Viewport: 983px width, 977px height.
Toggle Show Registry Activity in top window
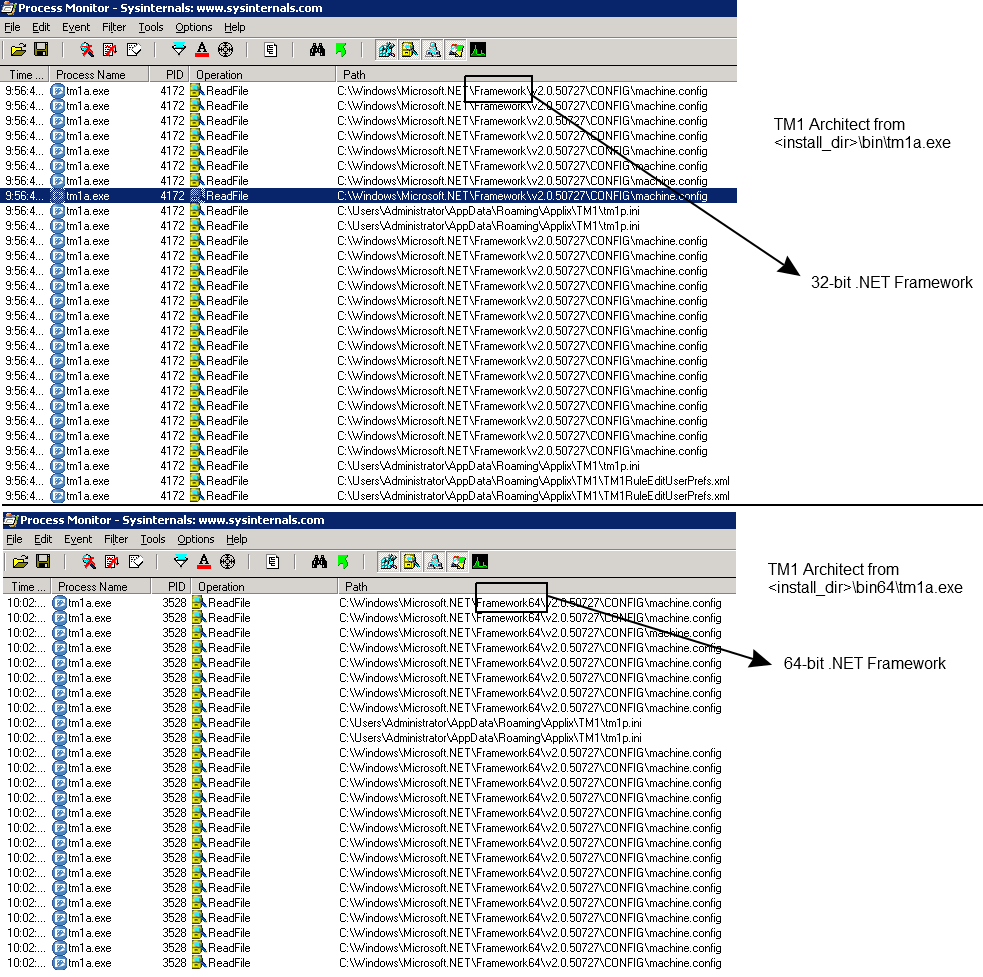click(387, 50)
